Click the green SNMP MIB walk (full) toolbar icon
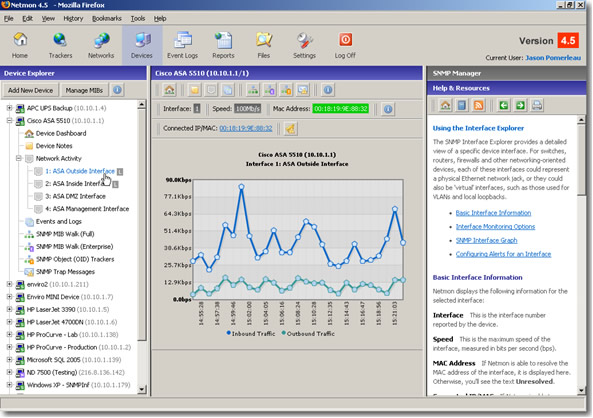The width and height of the screenshot is (593, 418). point(253,90)
